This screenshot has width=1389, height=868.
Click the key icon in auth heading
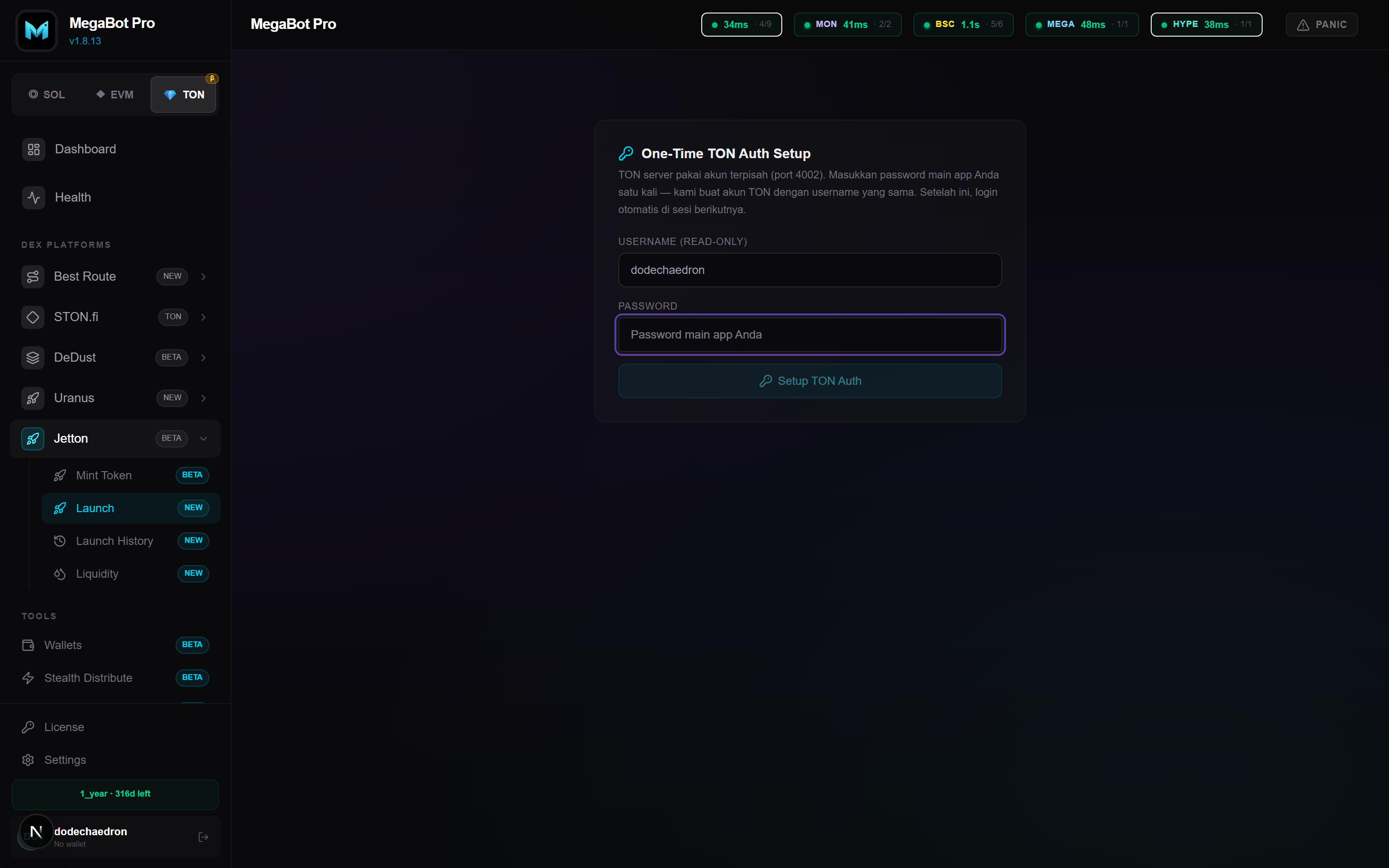[626, 153]
